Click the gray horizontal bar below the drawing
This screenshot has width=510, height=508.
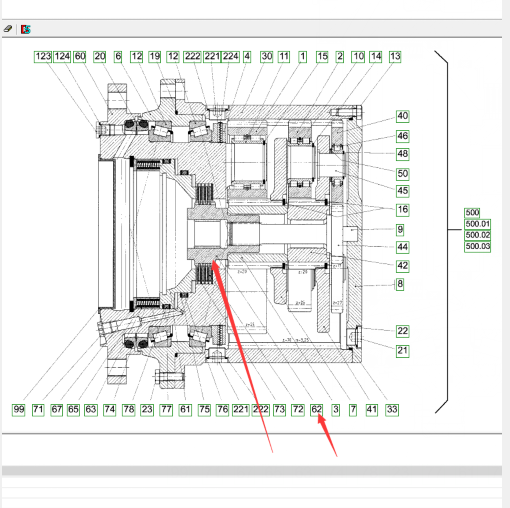(252, 470)
